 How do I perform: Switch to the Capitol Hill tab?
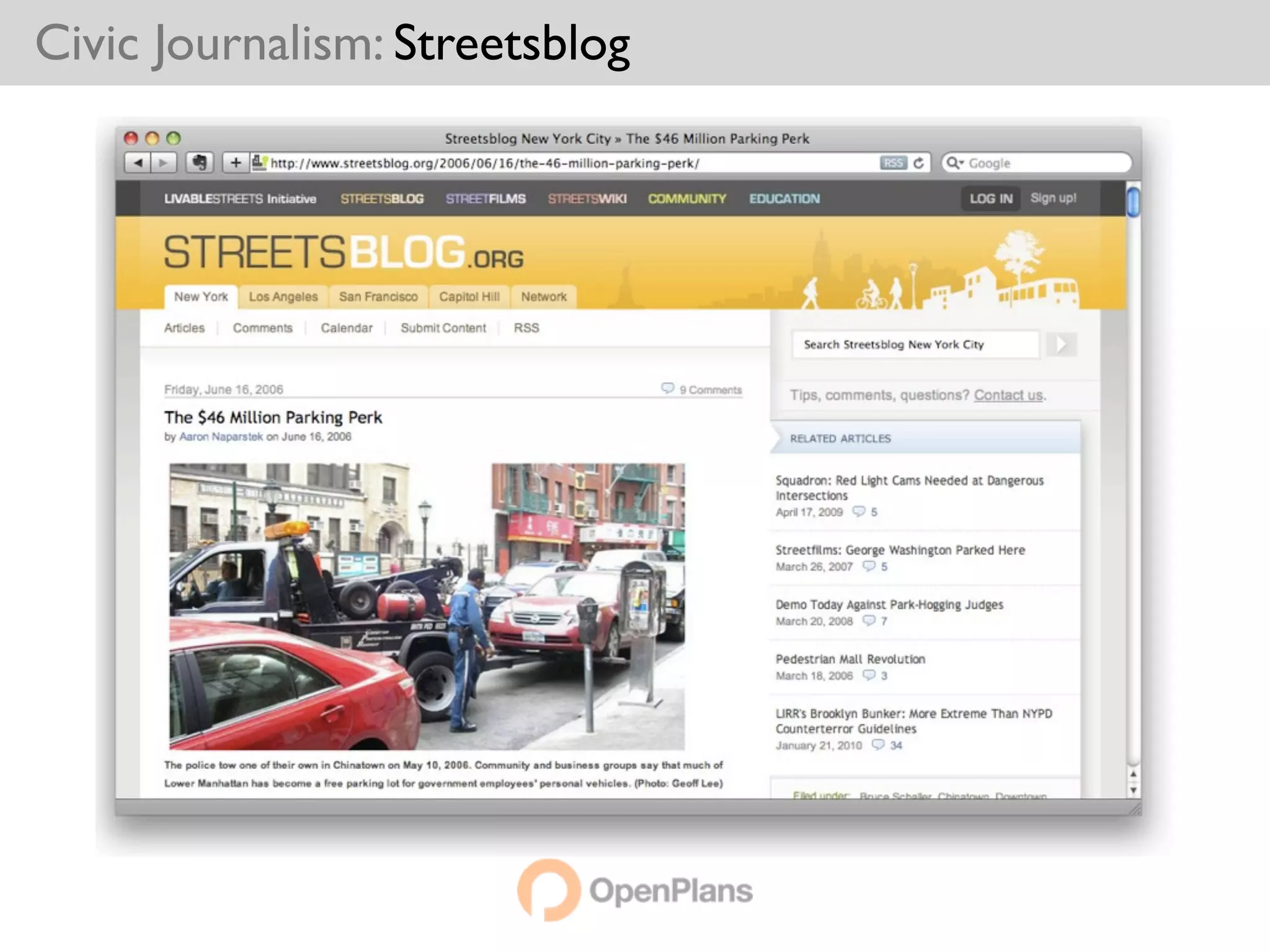click(x=469, y=297)
